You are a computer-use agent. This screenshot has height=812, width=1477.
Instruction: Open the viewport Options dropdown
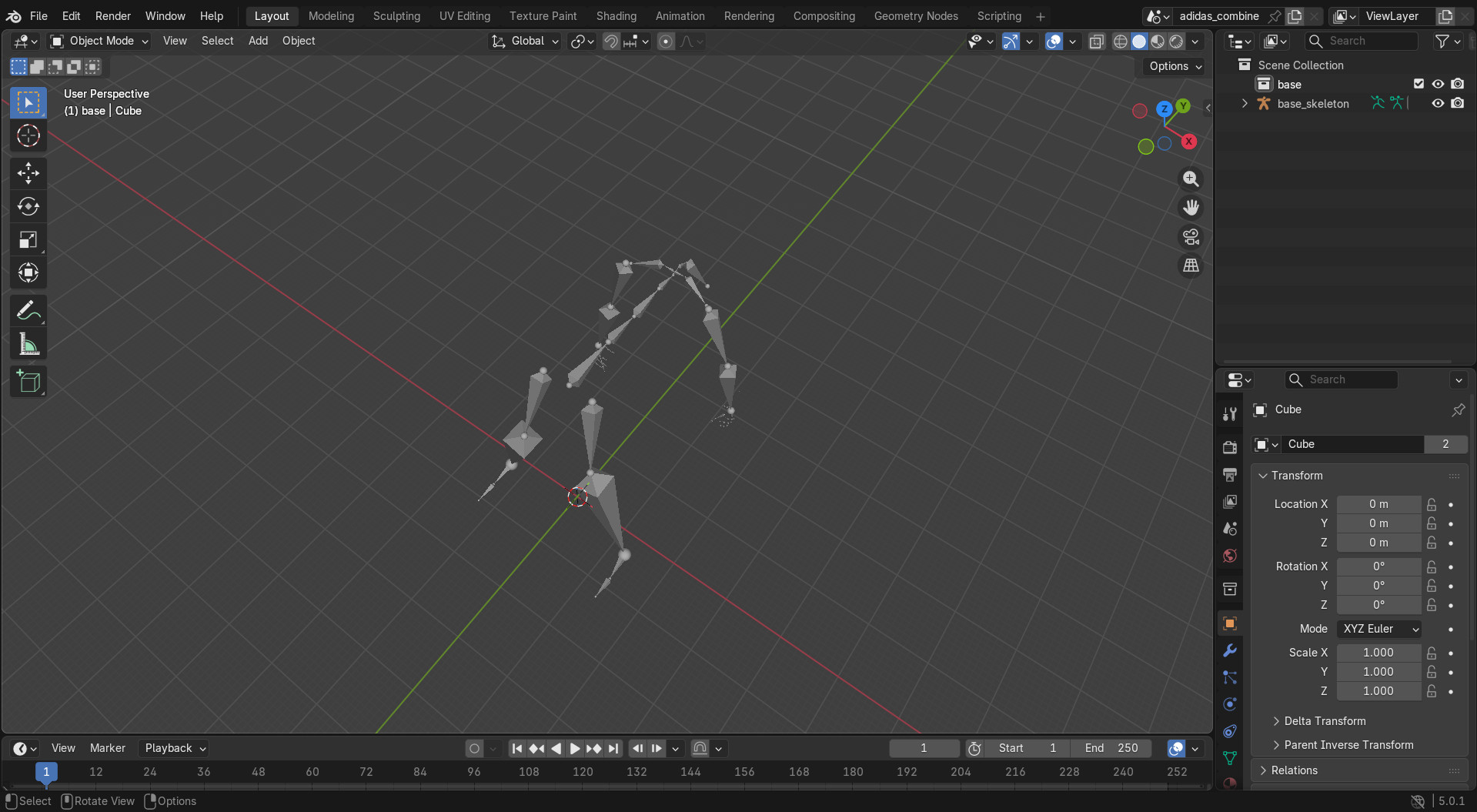pos(1175,66)
